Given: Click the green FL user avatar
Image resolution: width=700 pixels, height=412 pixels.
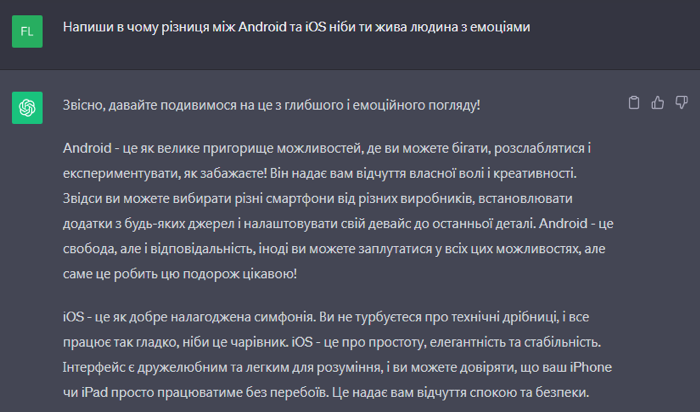Looking at the screenshot, I should [27, 31].
